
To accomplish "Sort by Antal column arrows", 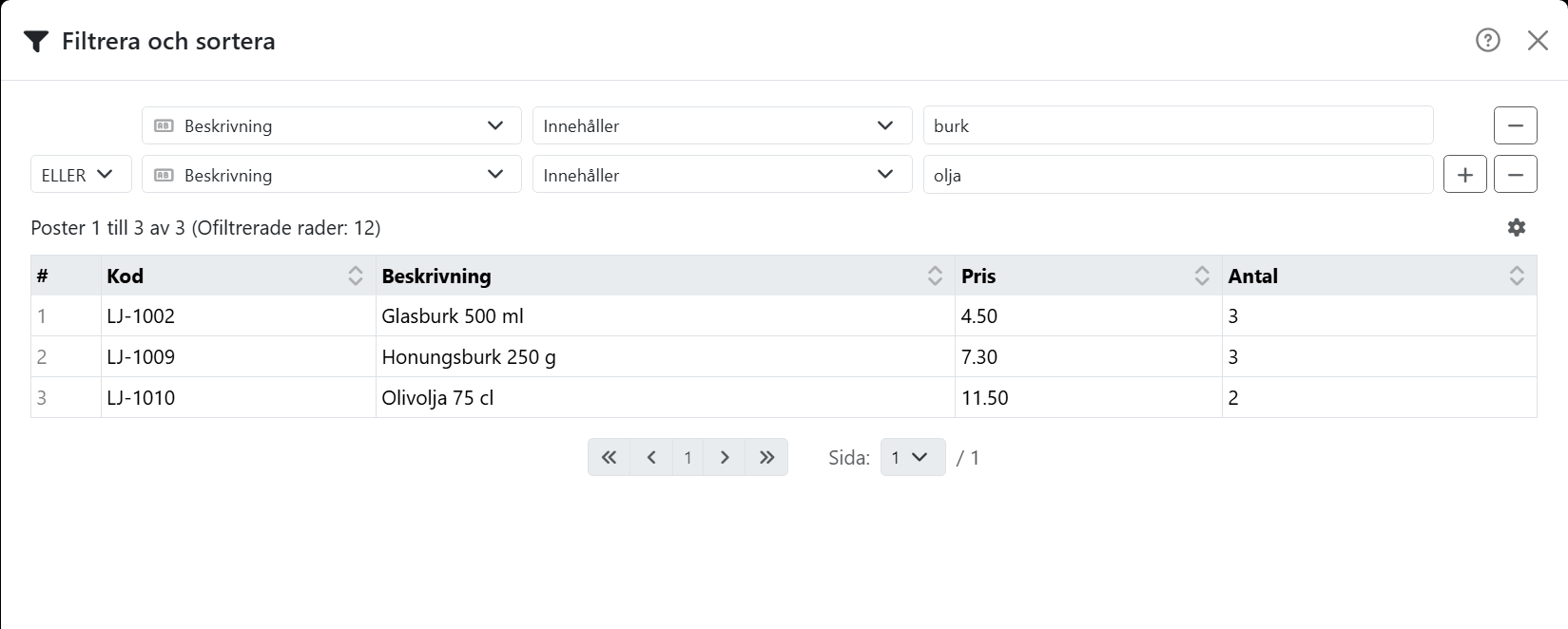I will (x=1517, y=276).
